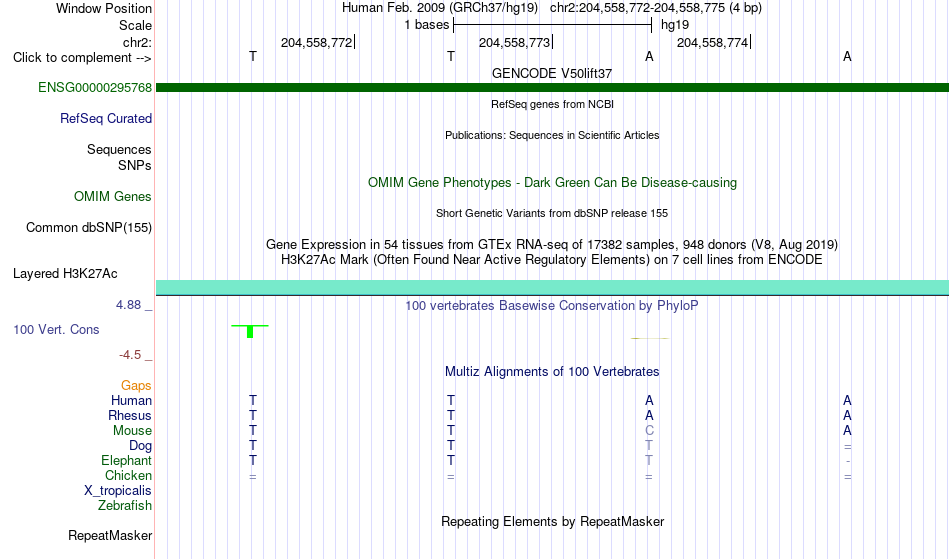Click the Repeating Elements by RepeatMasker title

(553, 522)
